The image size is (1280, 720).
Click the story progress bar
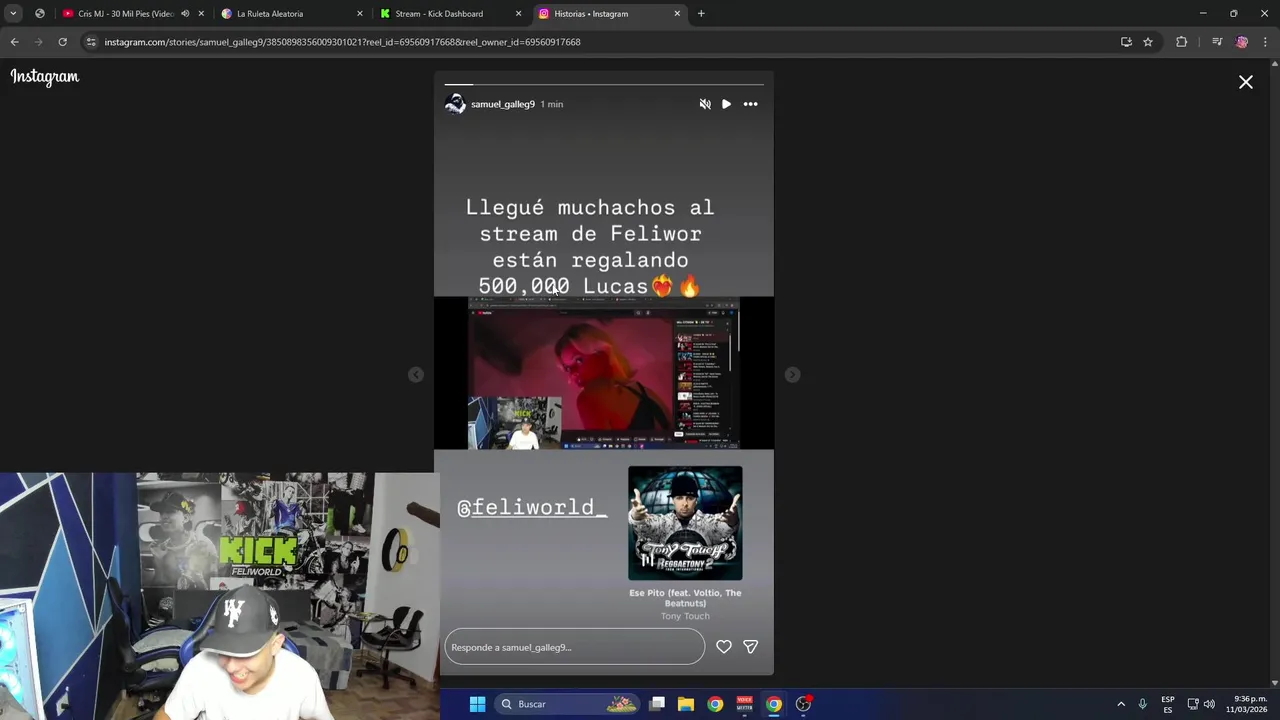(604, 85)
